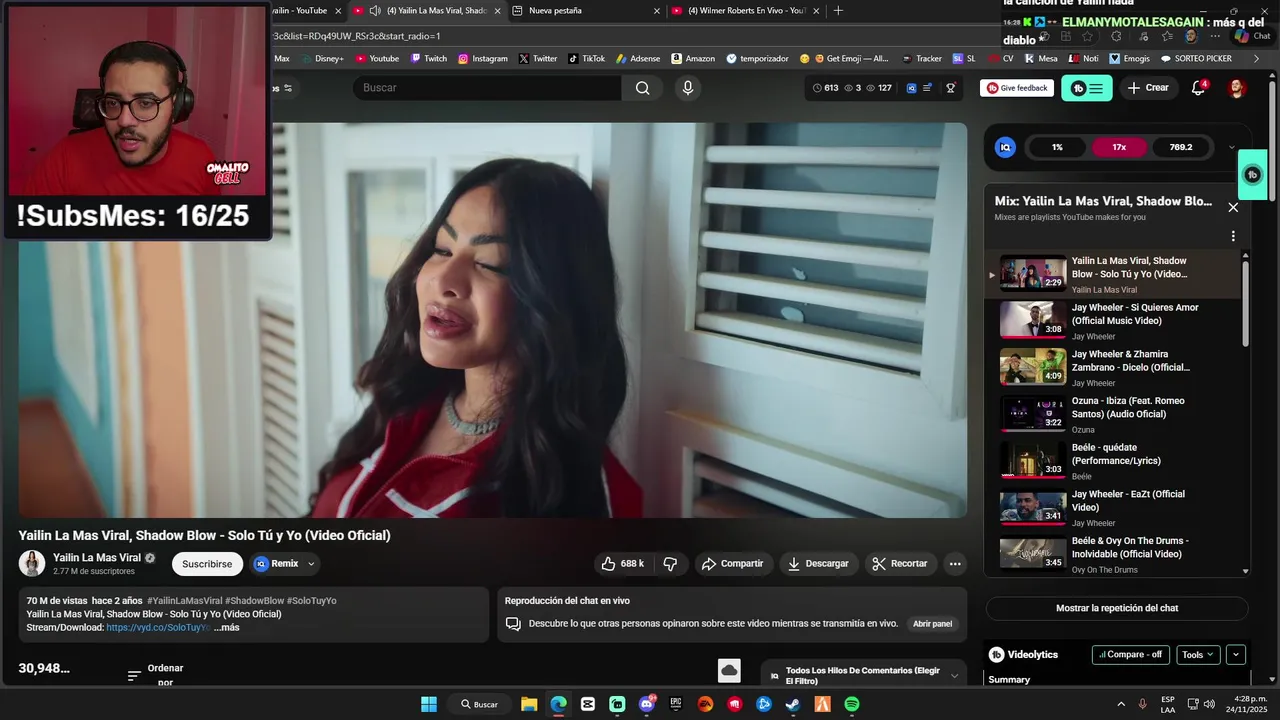The height and width of the screenshot is (720, 1280).
Task: Select the (4) Yailin La Mas Viral browser tab
Action: [429, 11]
